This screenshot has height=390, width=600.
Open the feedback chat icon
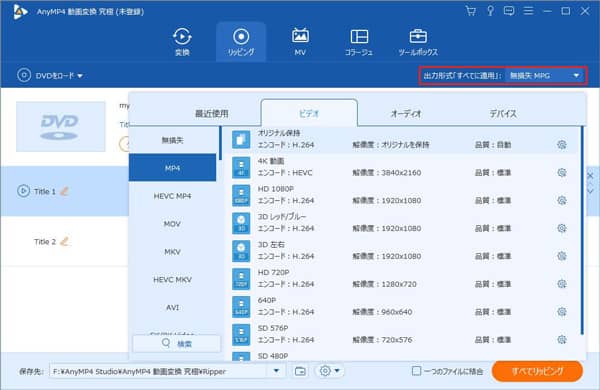[x=509, y=11]
